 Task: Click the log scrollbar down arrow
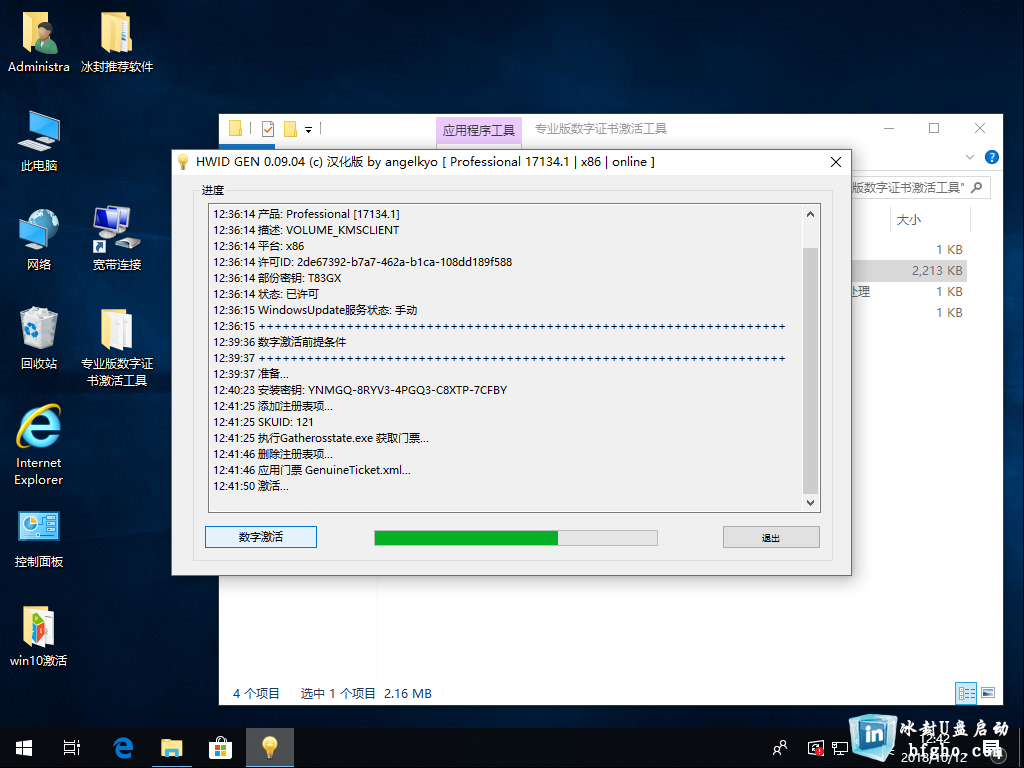tap(810, 502)
